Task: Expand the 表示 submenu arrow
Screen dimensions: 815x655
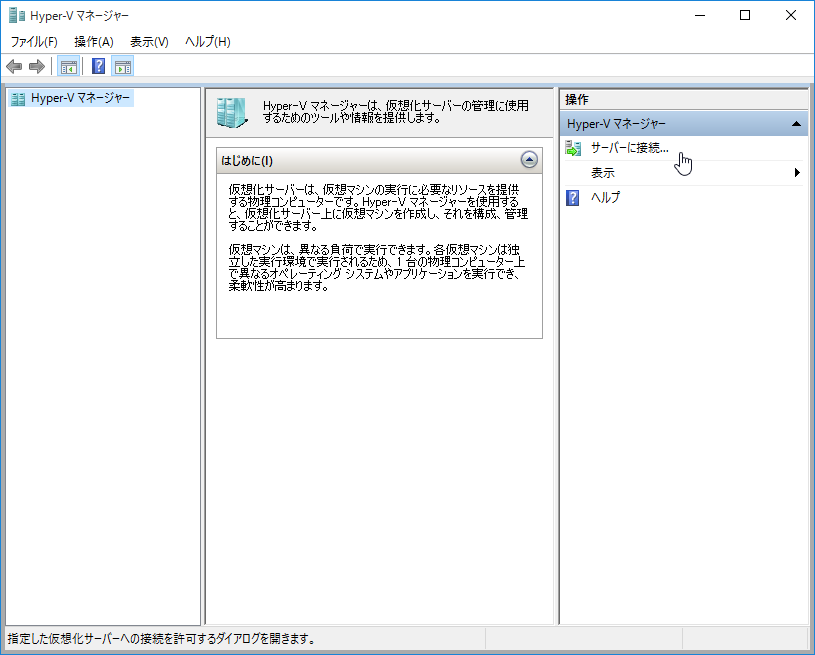Action: 797,173
